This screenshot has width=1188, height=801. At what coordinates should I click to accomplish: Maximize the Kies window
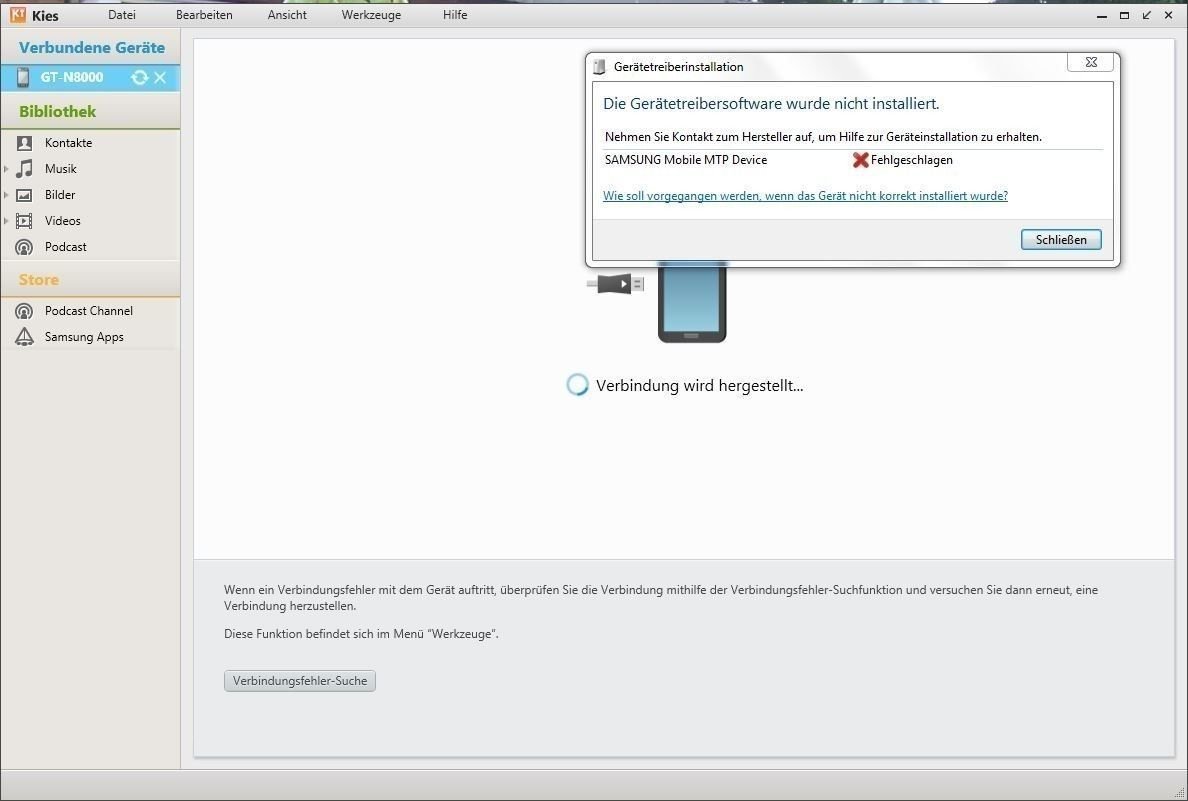click(1124, 16)
